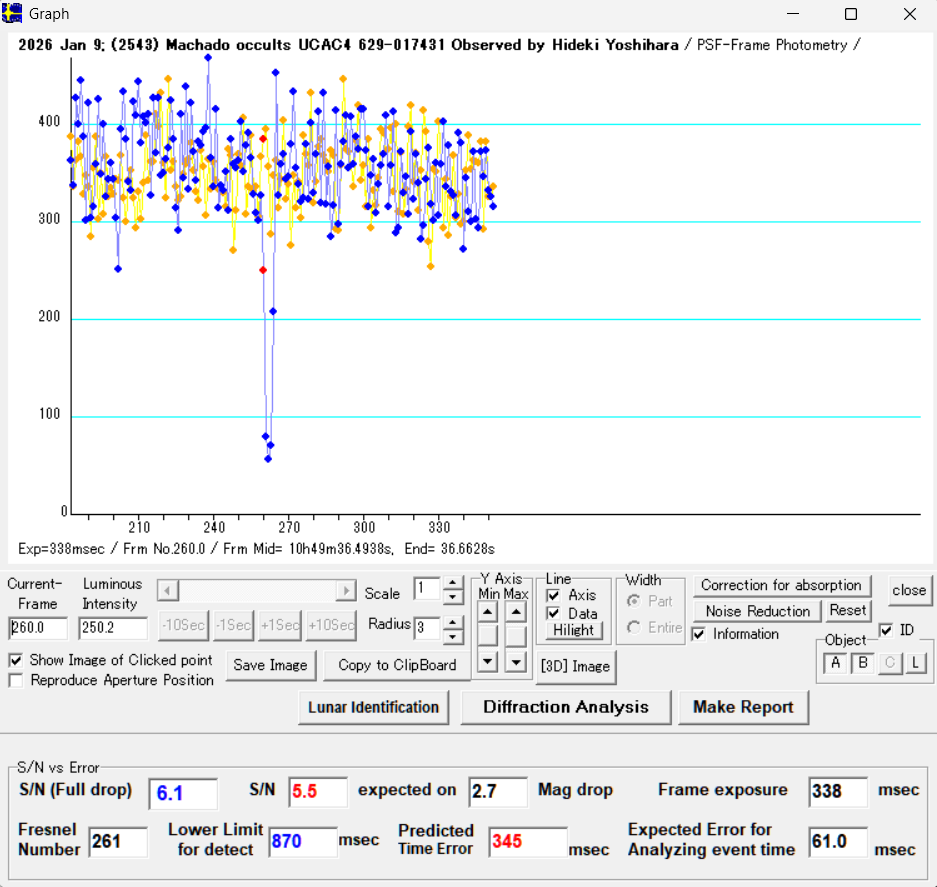937x887 pixels.
Task: Click the Lunar Identification button
Action: point(373,707)
